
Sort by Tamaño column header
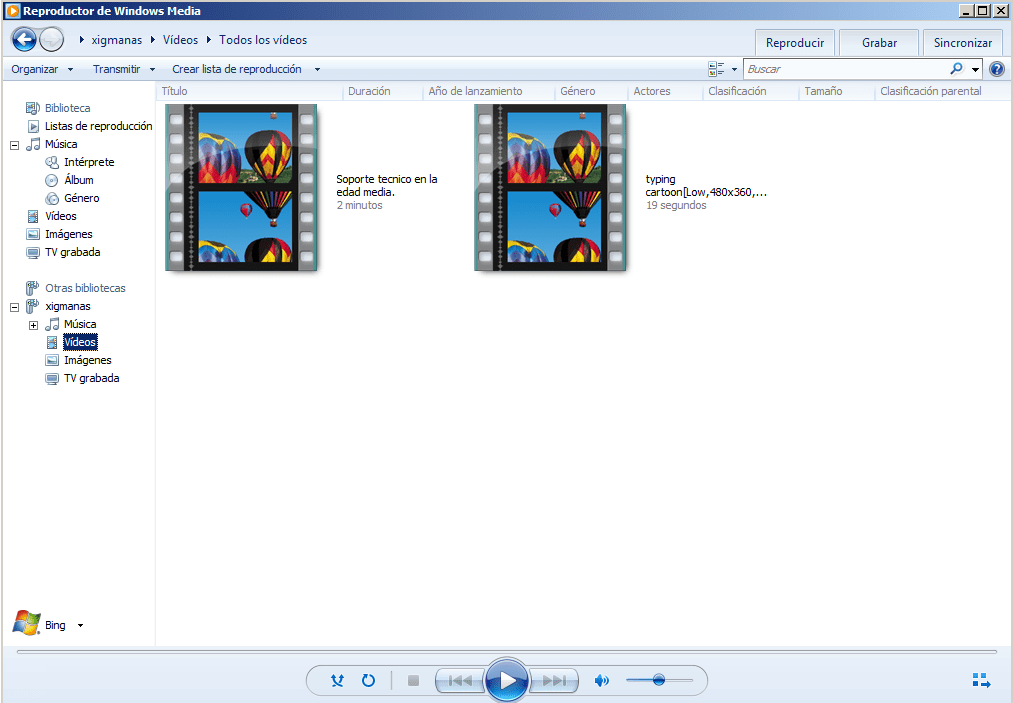point(837,91)
